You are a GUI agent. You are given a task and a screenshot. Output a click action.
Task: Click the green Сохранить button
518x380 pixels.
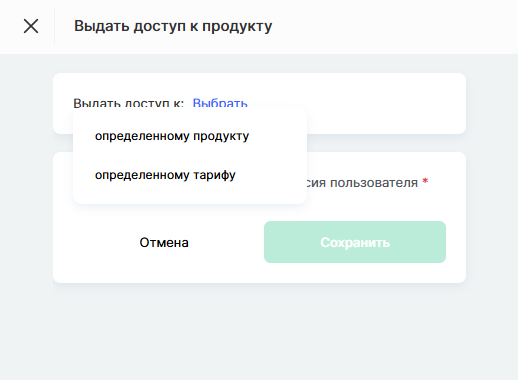coord(355,242)
